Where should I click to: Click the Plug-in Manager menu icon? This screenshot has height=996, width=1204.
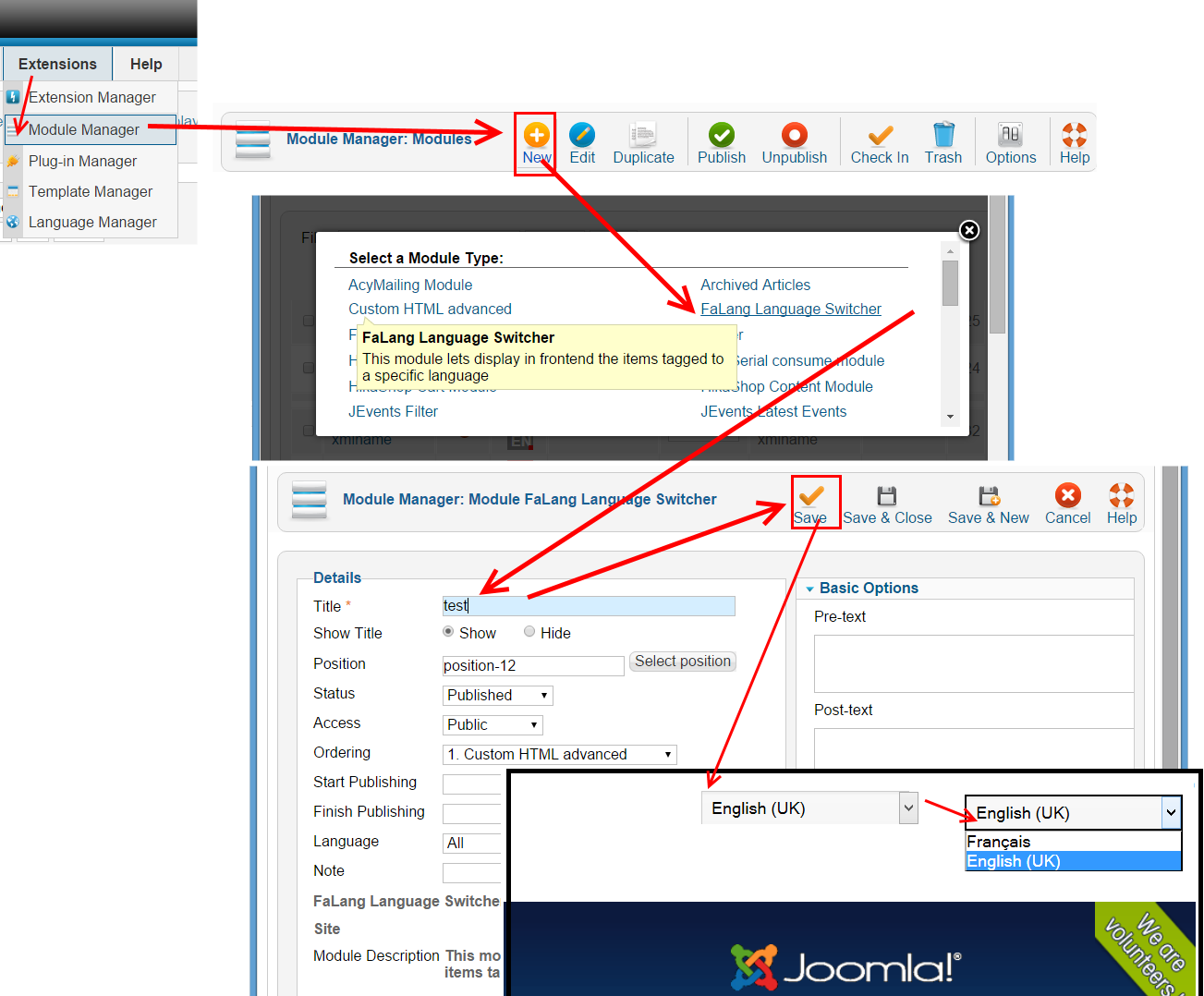13,161
